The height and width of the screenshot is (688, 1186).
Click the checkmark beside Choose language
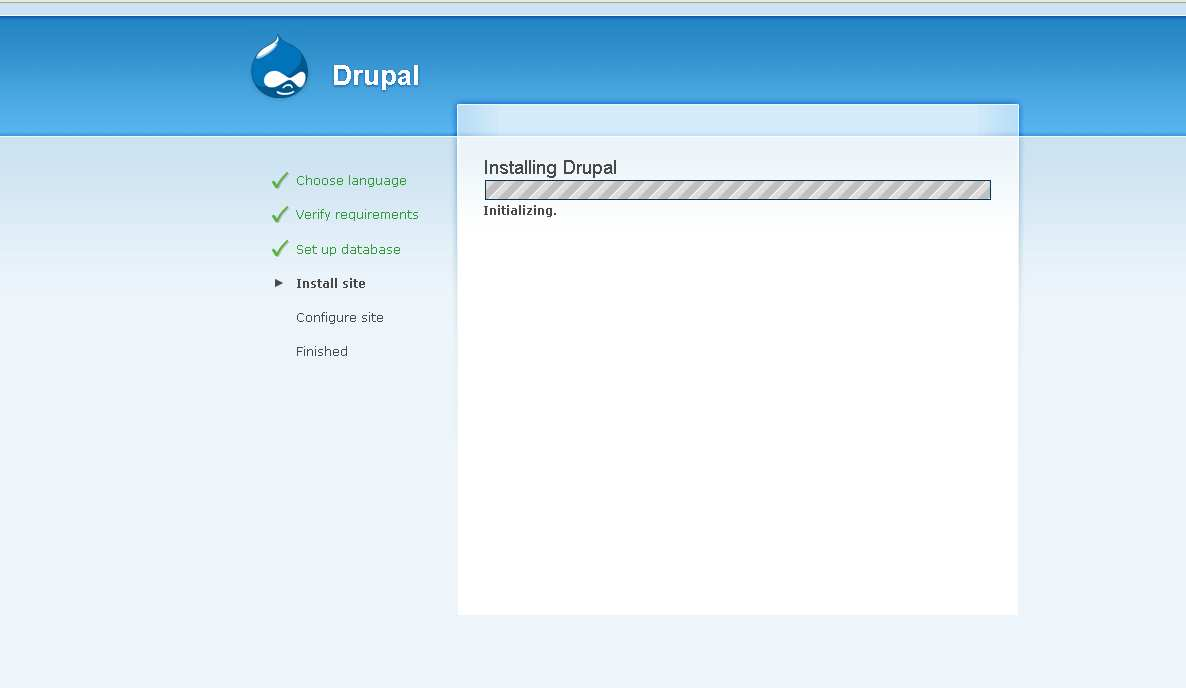(280, 180)
